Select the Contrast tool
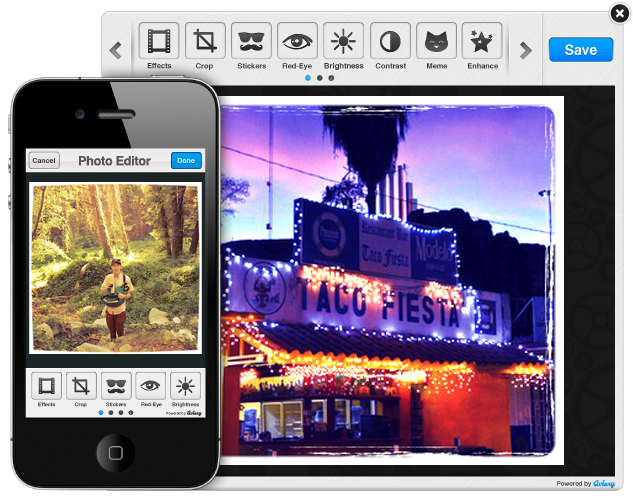The height and width of the screenshot is (502, 633). [x=390, y=41]
